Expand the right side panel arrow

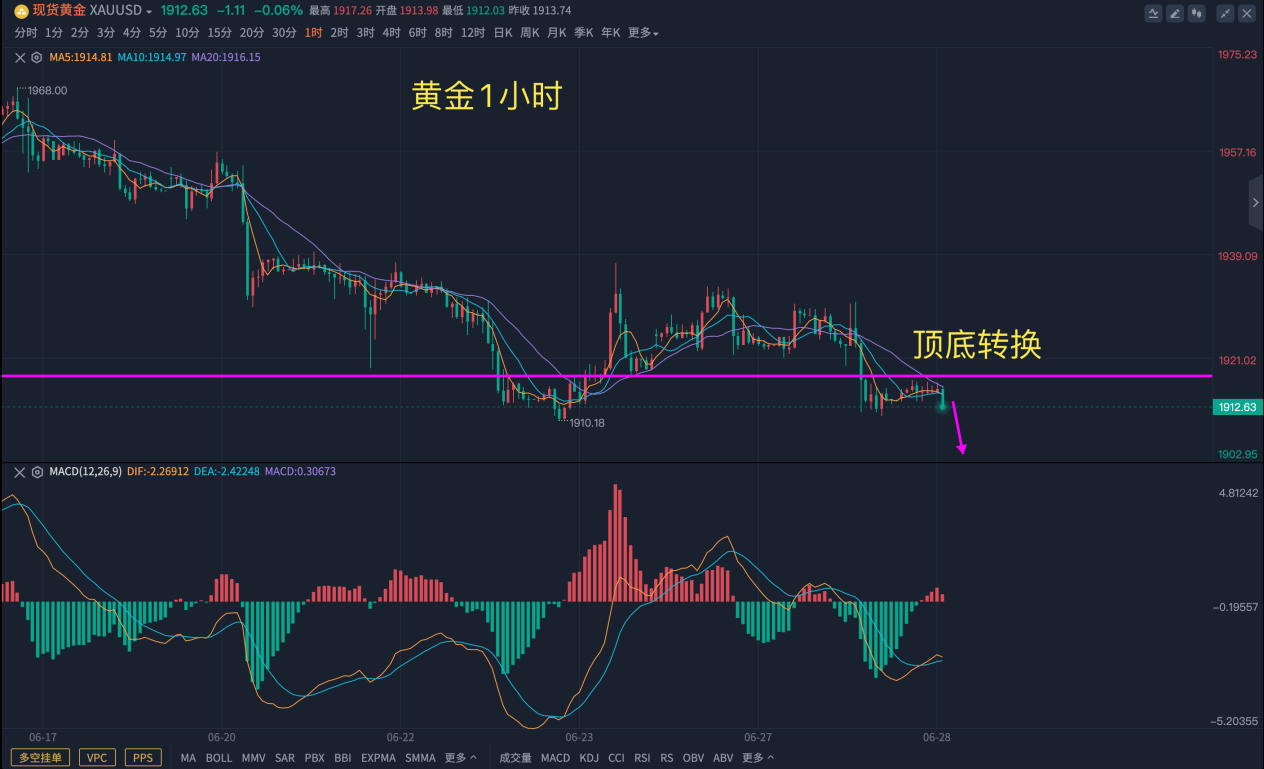[x=1256, y=203]
